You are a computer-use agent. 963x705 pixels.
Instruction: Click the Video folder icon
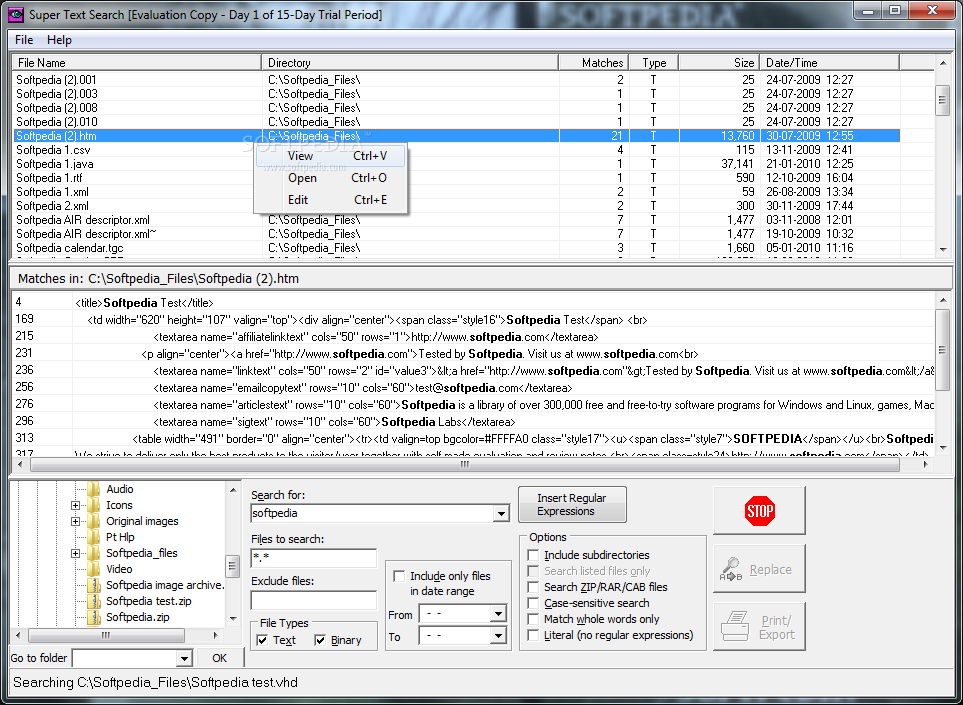coord(94,569)
